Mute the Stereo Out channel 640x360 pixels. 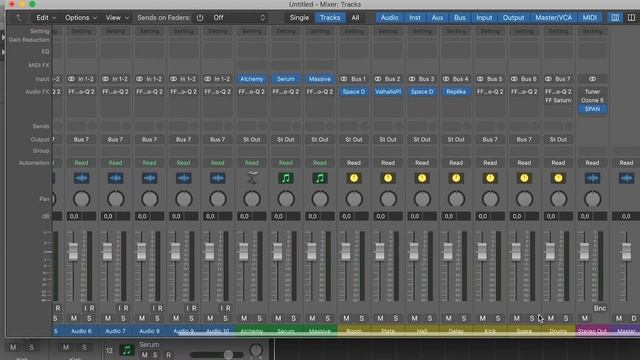point(584,318)
